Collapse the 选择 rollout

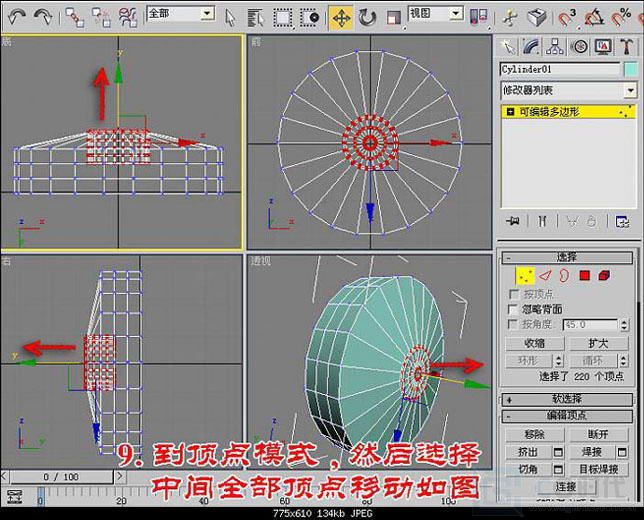click(567, 258)
